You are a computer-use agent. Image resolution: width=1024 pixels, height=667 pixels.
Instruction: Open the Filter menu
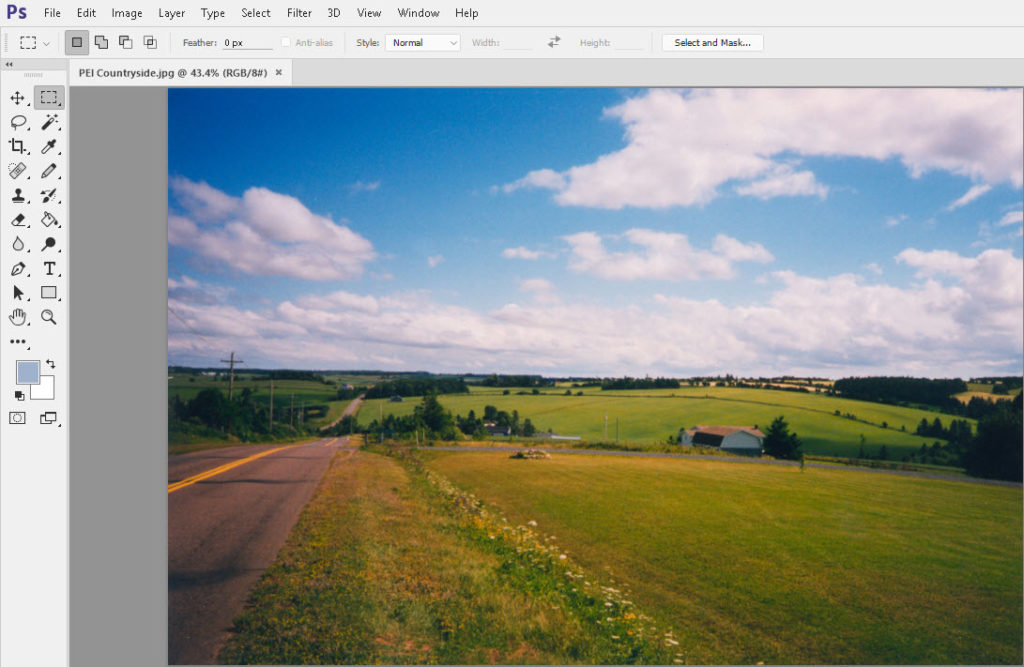(x=298, y=12)
